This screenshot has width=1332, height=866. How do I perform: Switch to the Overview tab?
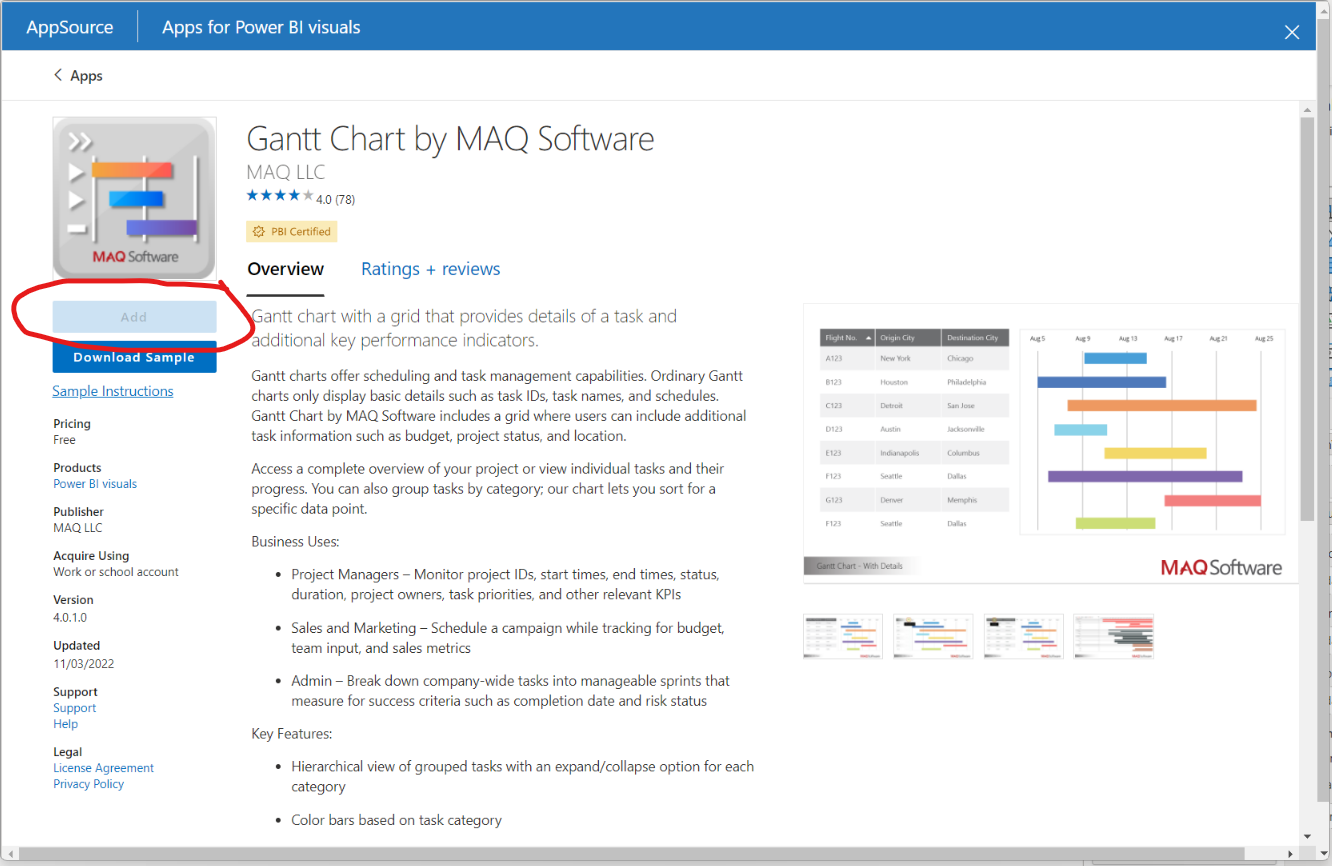tap(286, 269)
